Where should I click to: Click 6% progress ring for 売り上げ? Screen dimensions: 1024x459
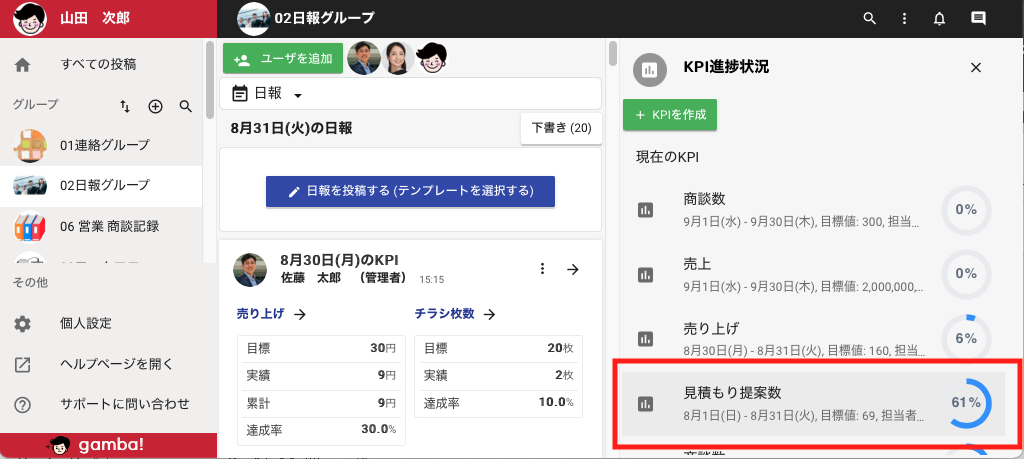pyautogui.click(x=966, y=339)
